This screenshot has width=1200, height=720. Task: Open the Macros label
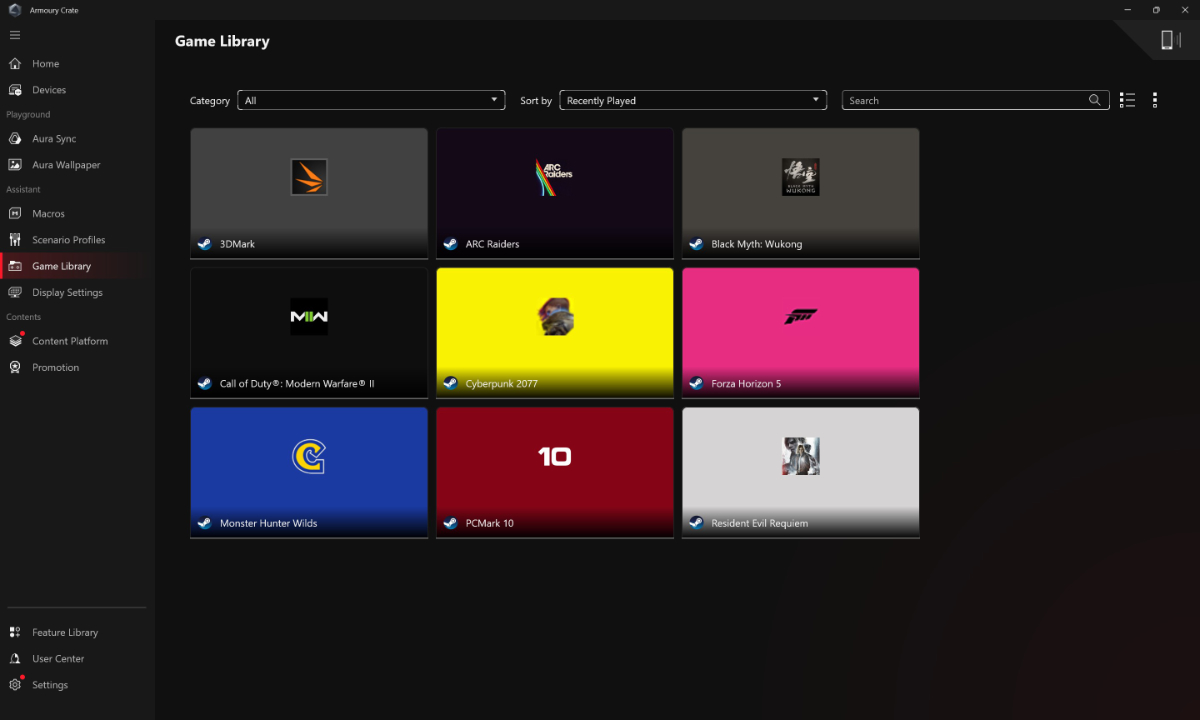[x=48, y=214]
